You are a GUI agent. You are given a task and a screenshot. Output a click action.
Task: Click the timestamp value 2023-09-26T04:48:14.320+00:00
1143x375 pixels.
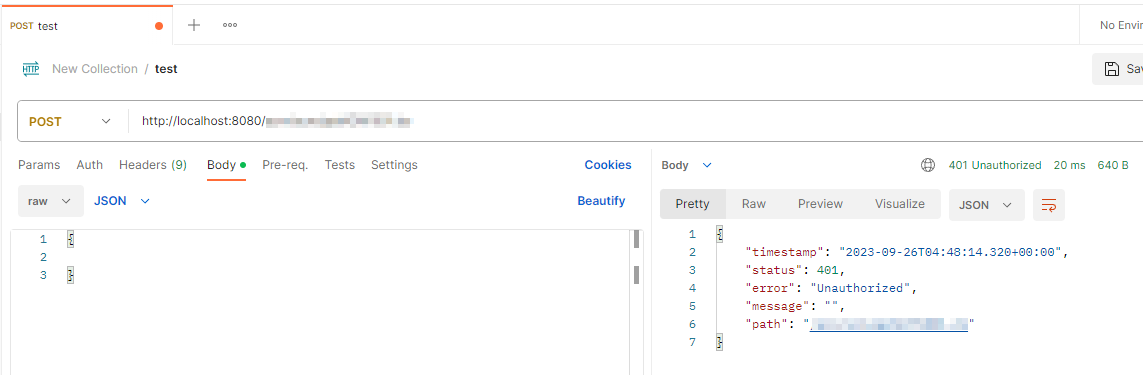951,252
